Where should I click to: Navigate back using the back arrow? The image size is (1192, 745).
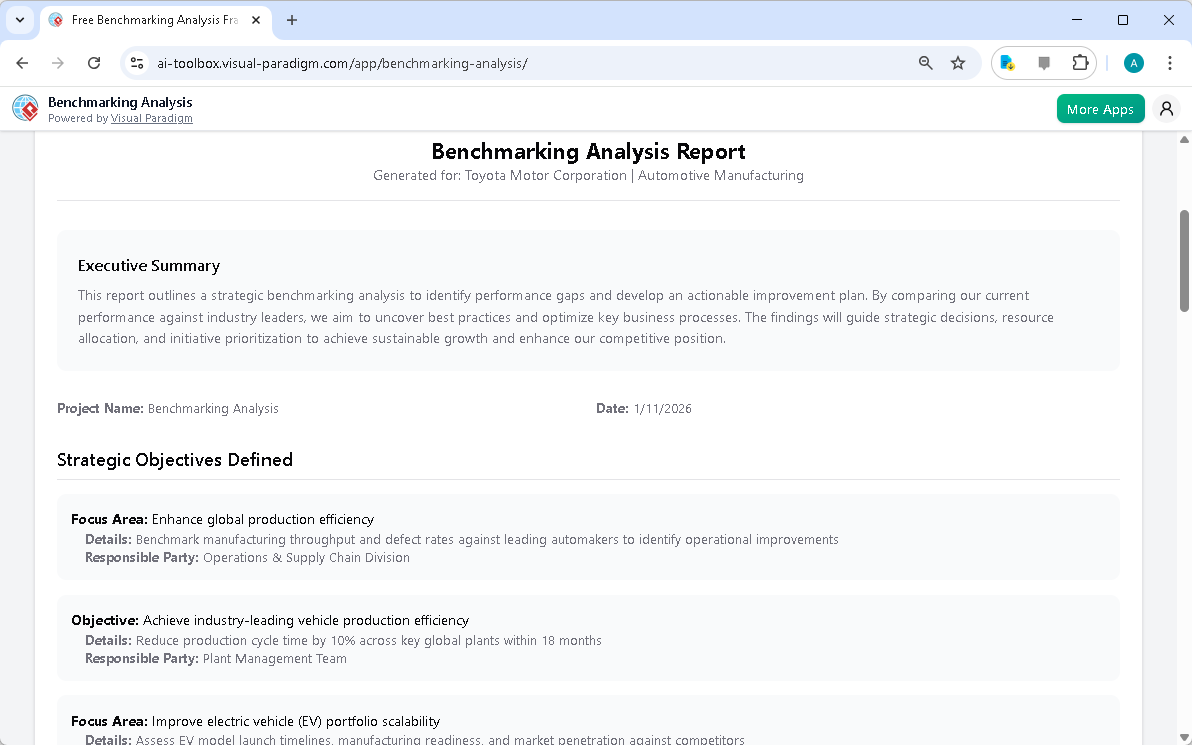22,62
